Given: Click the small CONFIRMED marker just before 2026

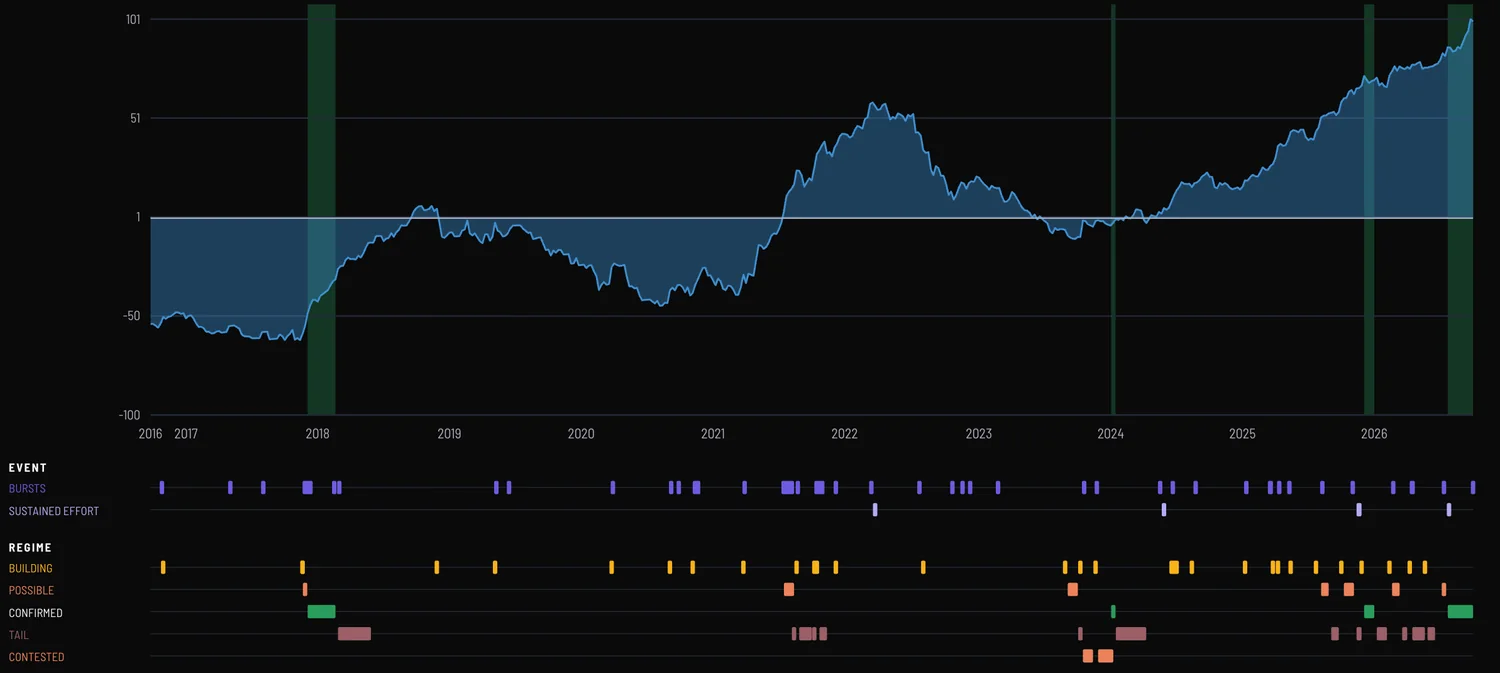Looking at the screenshot, I should coord(1369,612).
